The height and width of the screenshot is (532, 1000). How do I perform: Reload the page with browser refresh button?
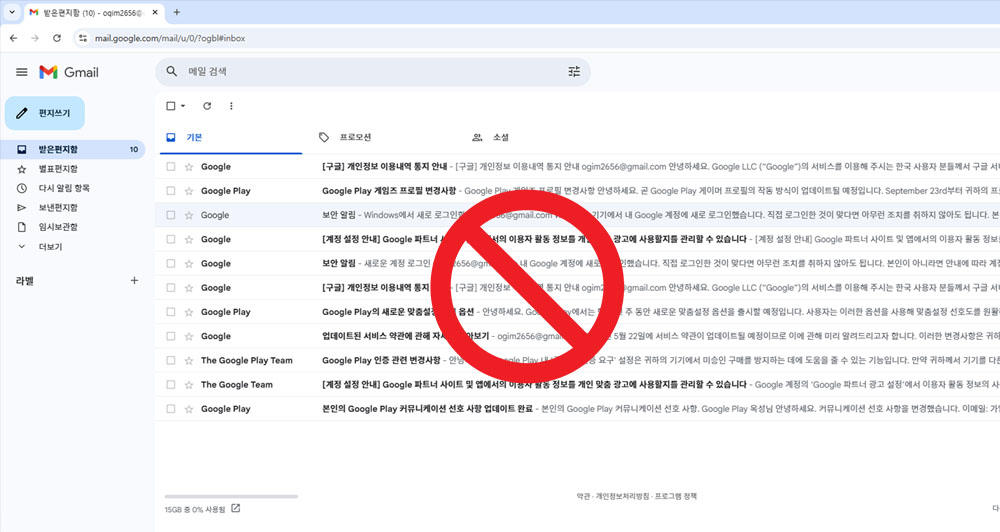57,38
